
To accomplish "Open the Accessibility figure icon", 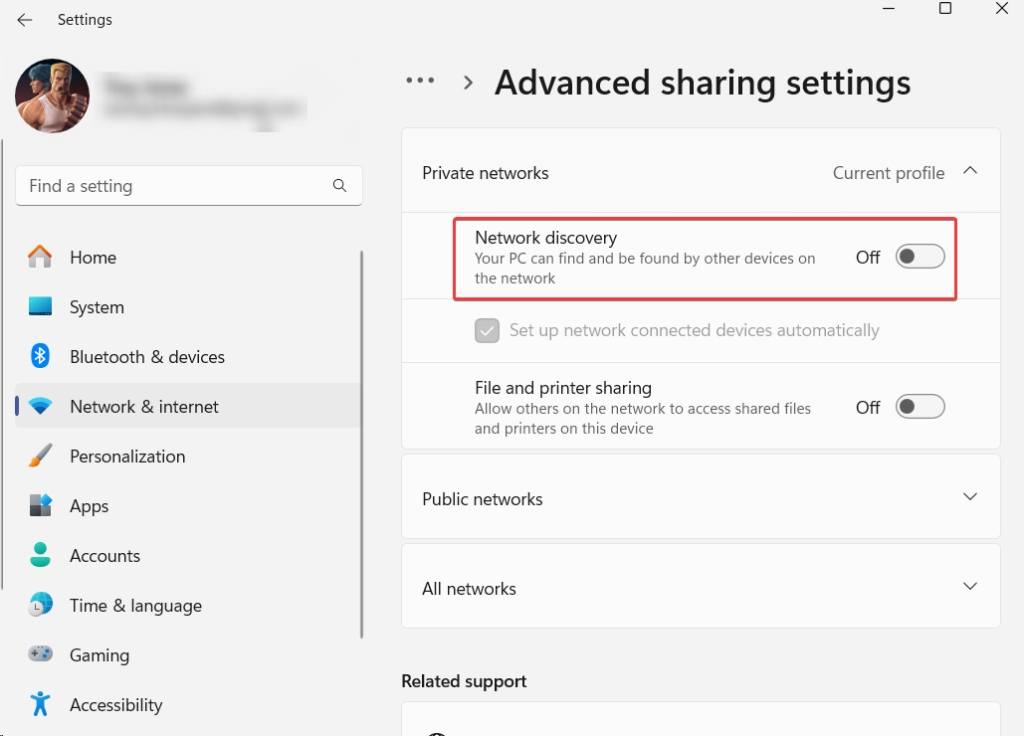I will (40, 705).
